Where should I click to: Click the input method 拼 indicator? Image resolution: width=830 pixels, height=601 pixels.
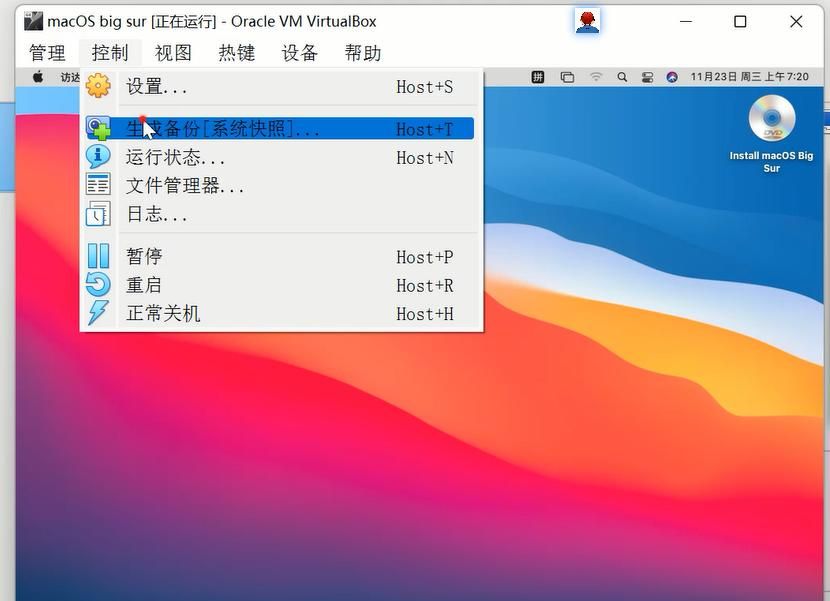tap(538, 77)
